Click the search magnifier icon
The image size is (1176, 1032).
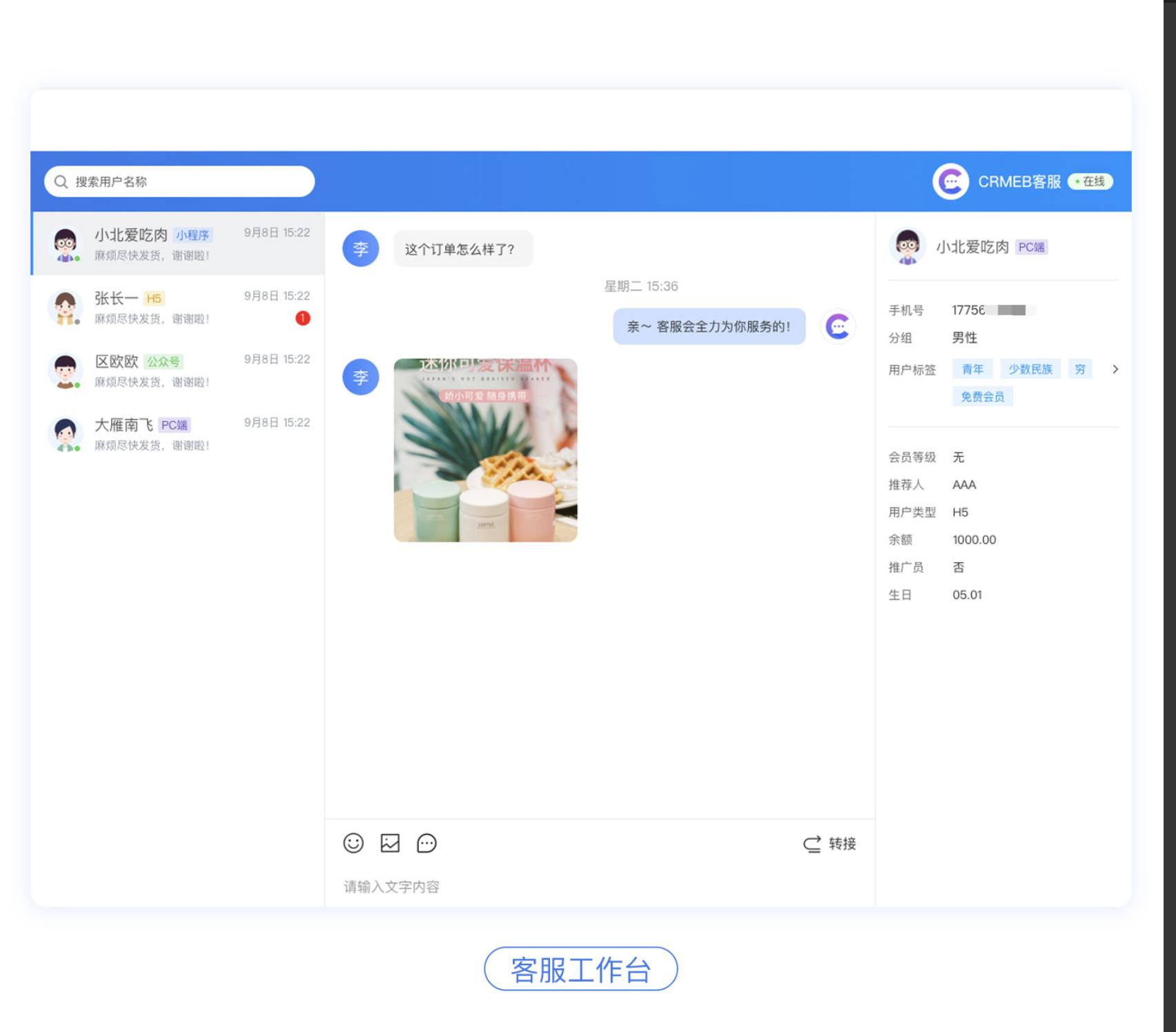click(61, 181)
